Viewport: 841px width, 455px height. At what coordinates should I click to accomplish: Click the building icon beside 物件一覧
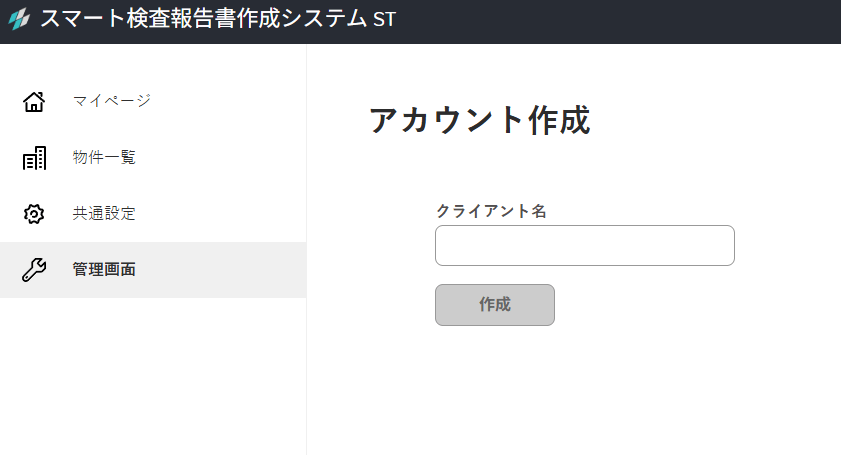pos(34,158)
